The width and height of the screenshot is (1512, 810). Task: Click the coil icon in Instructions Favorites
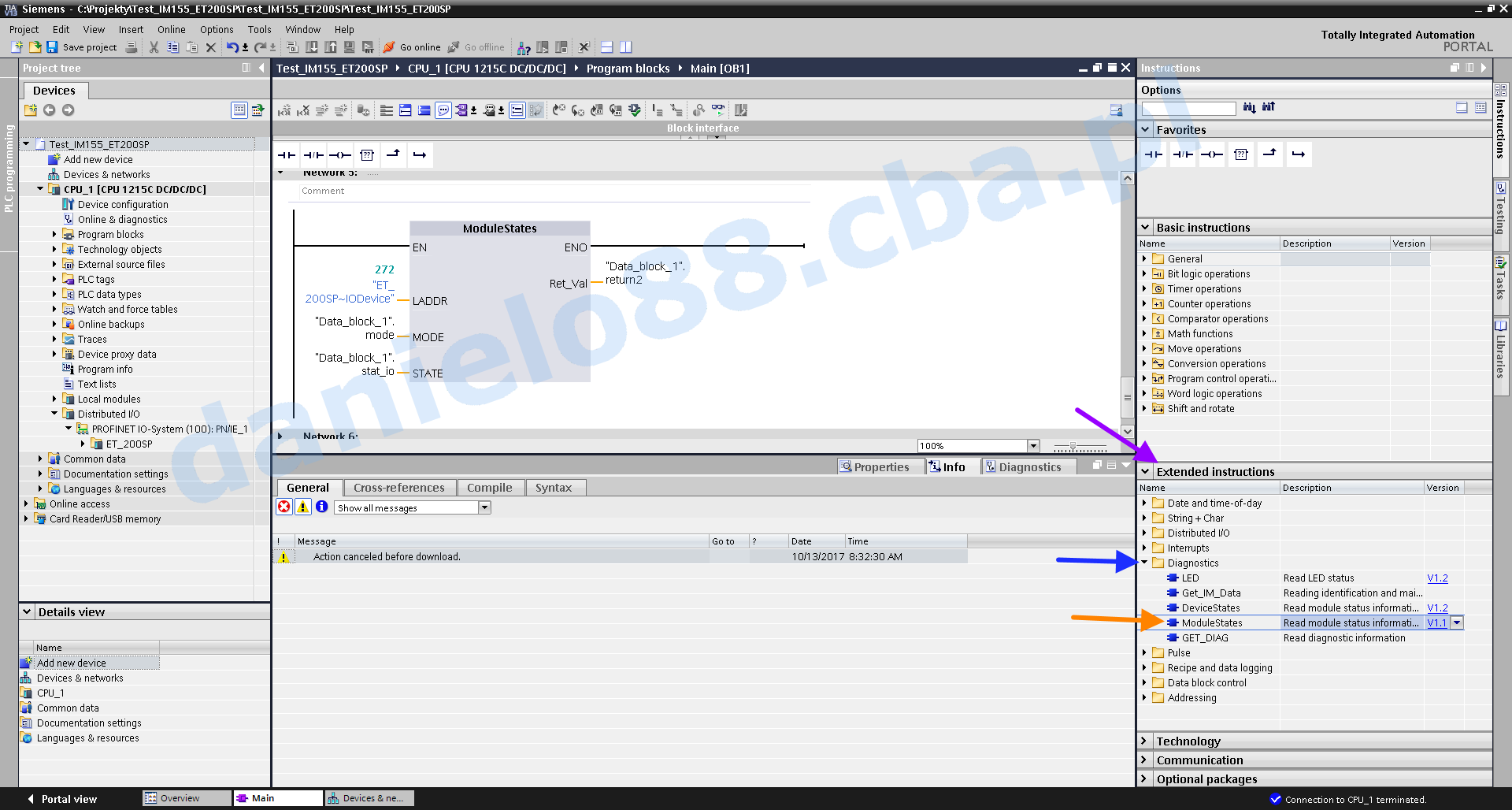click(1212, 154)
